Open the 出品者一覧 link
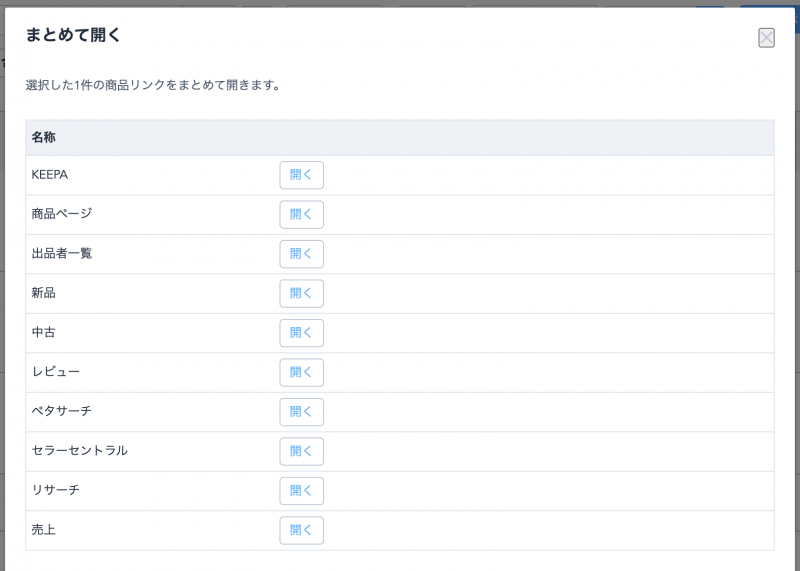This screenshot has height=571, width=800. [x=302, y=254]
